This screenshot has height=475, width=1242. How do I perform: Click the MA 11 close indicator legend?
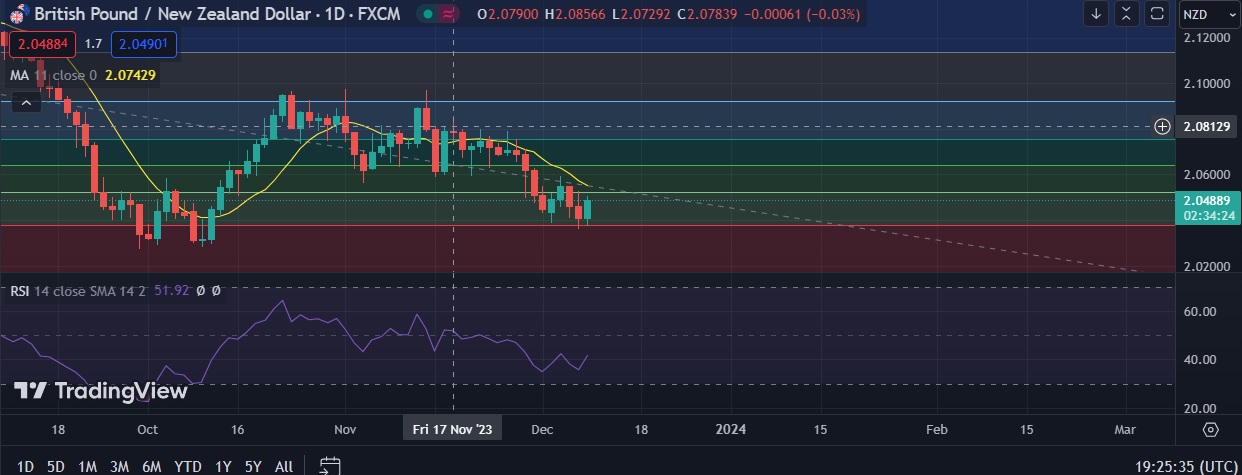click(53, 74)
